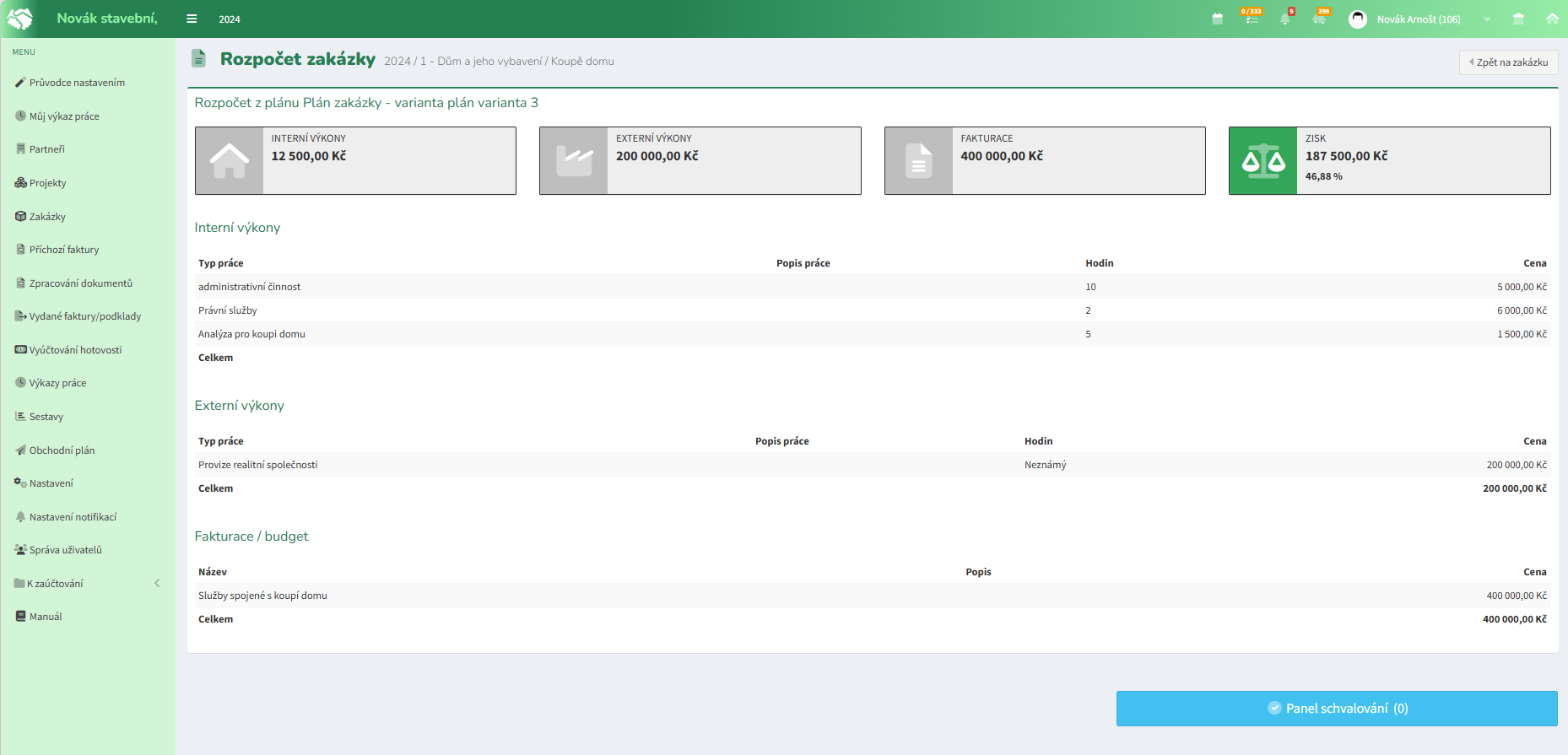Open the task list icon with 0/333 badge
The width and height of the screenshot is (1568, 755).
click(x=1252, y=18)
